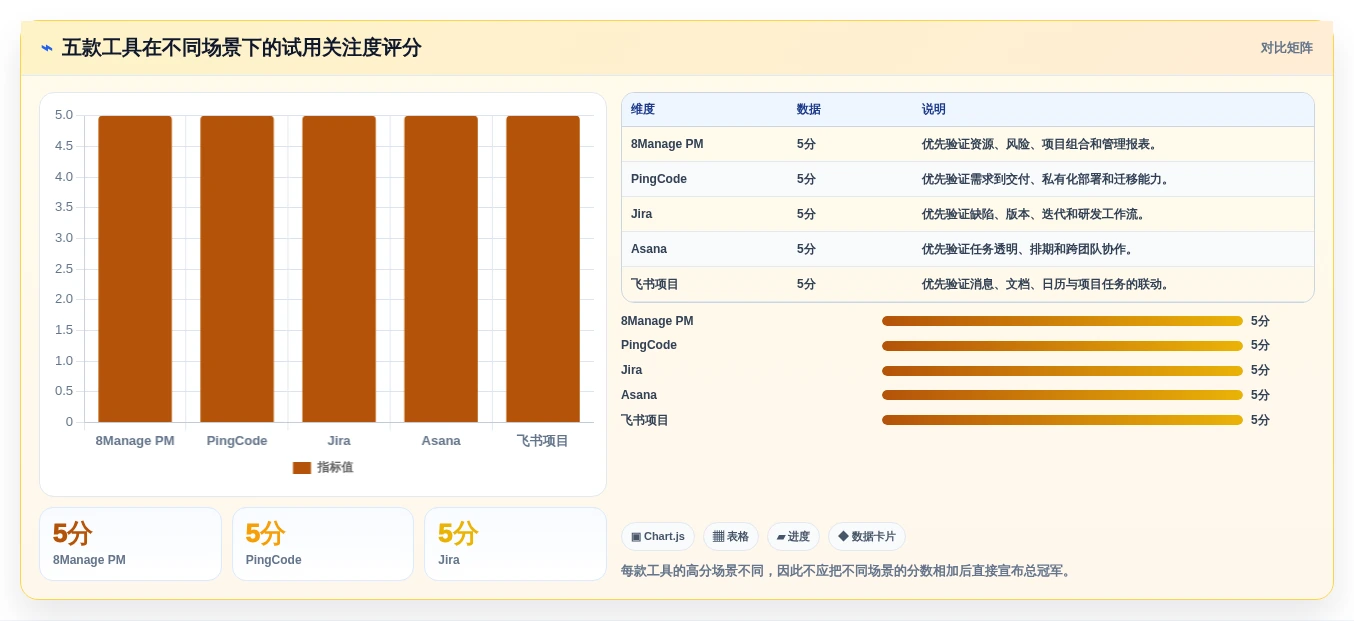Click the 8Manage PM axis label
This screenshot has width=1354, height=621.
click(x=135, y=441)
